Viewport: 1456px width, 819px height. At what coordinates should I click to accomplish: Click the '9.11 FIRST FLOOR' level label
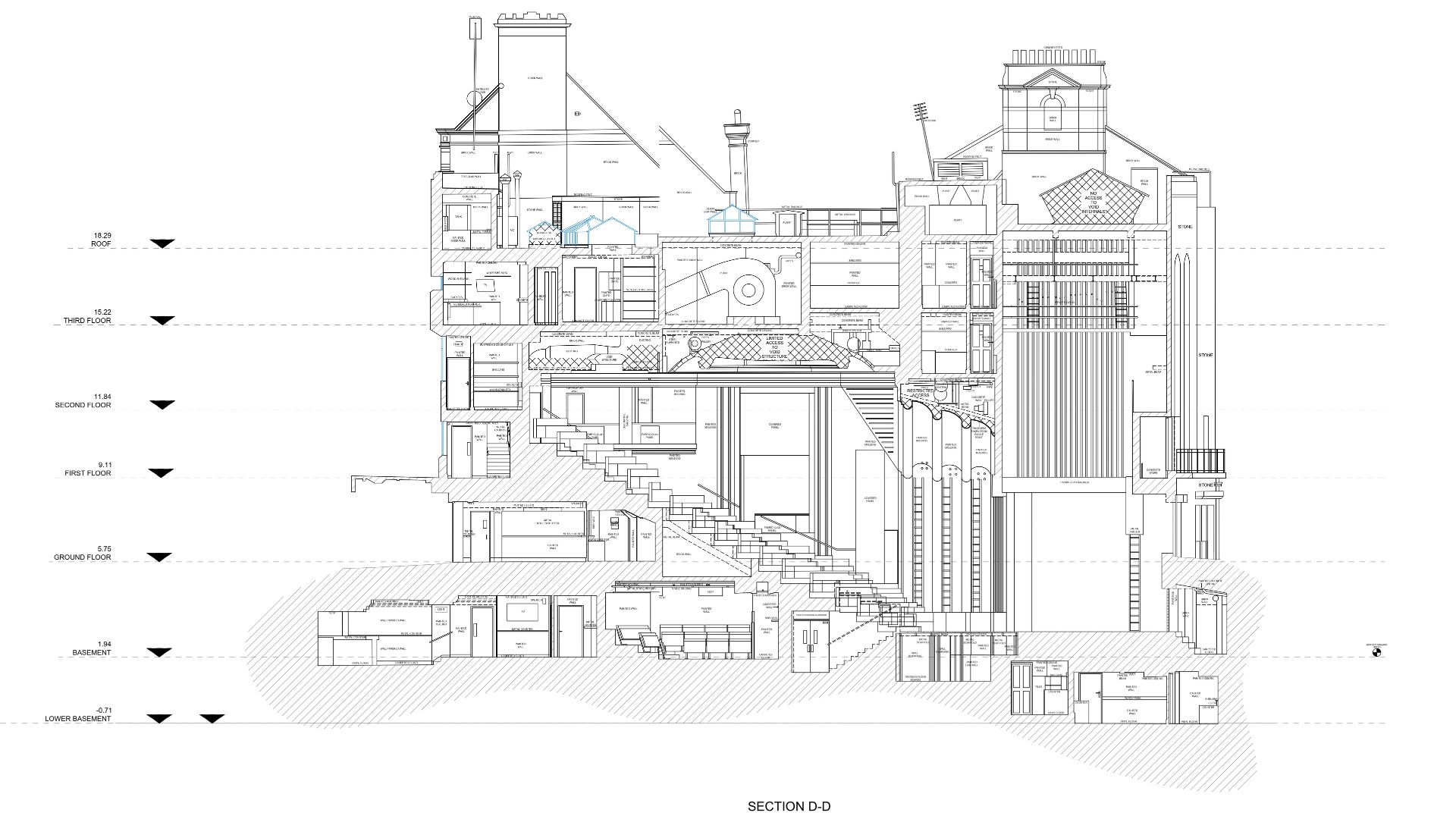pyautogui.click(x=88, y=469)
